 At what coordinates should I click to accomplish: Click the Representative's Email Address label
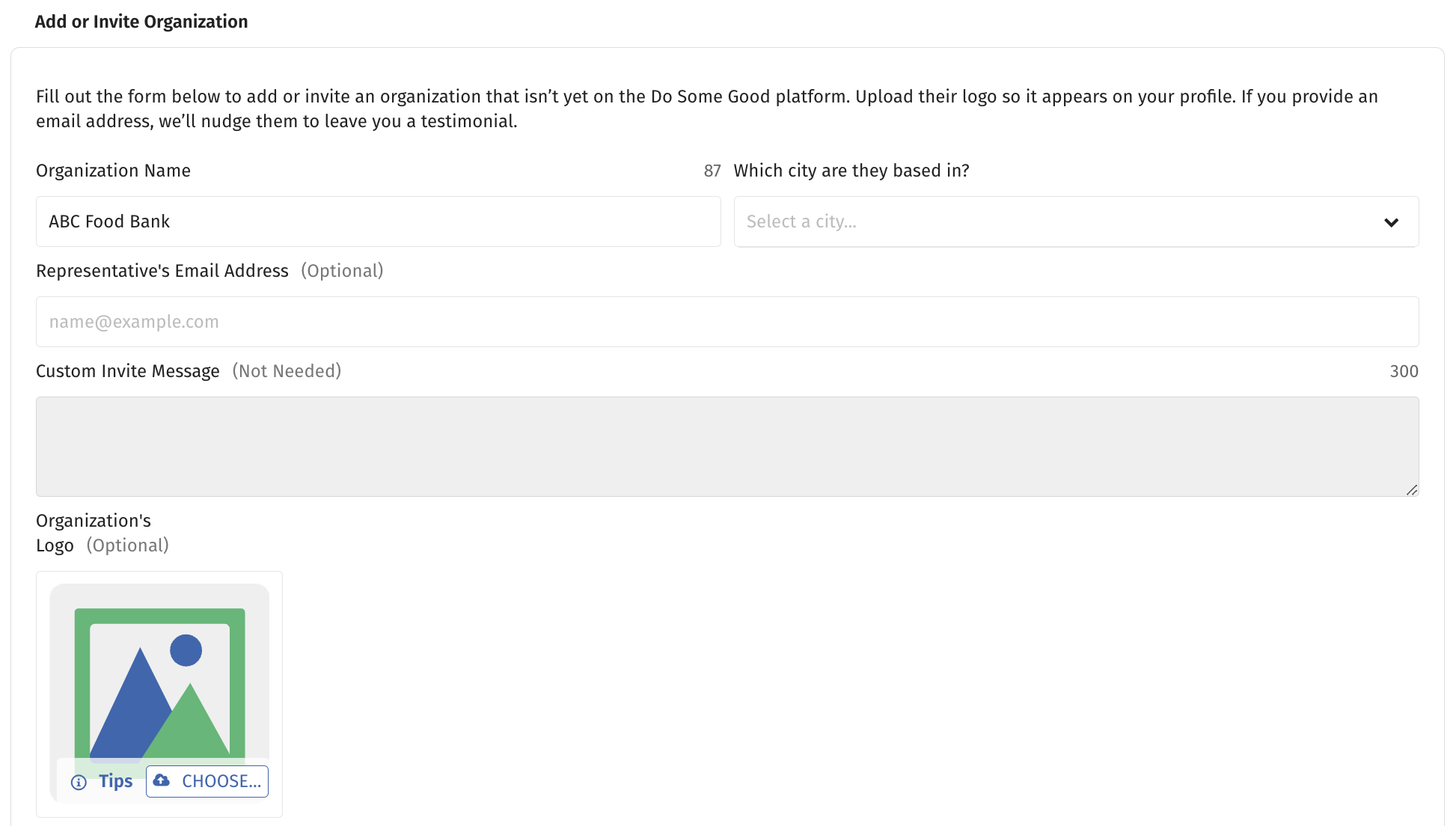point(162,271)
